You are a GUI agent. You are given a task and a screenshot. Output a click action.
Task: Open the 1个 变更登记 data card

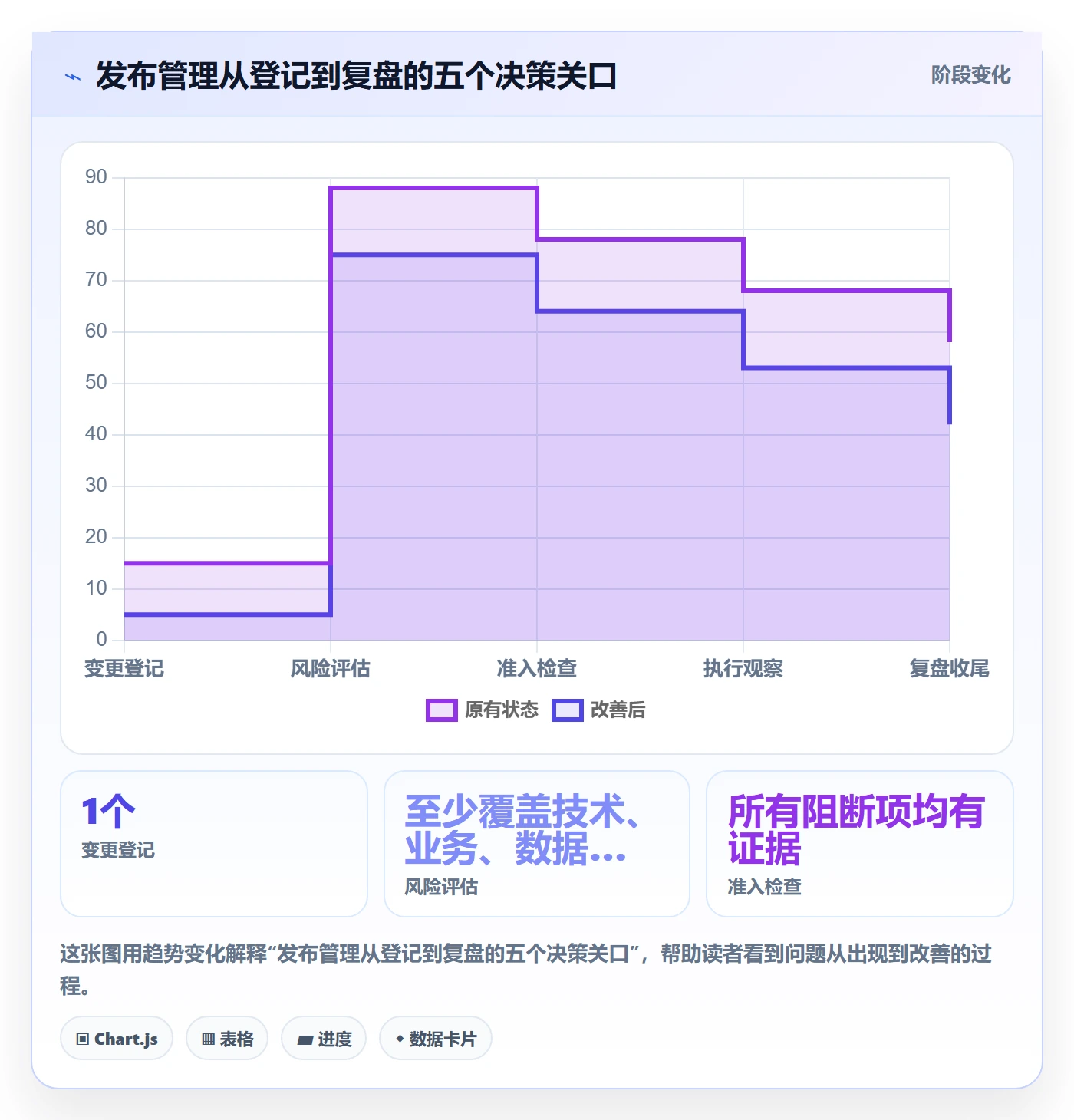214,844
